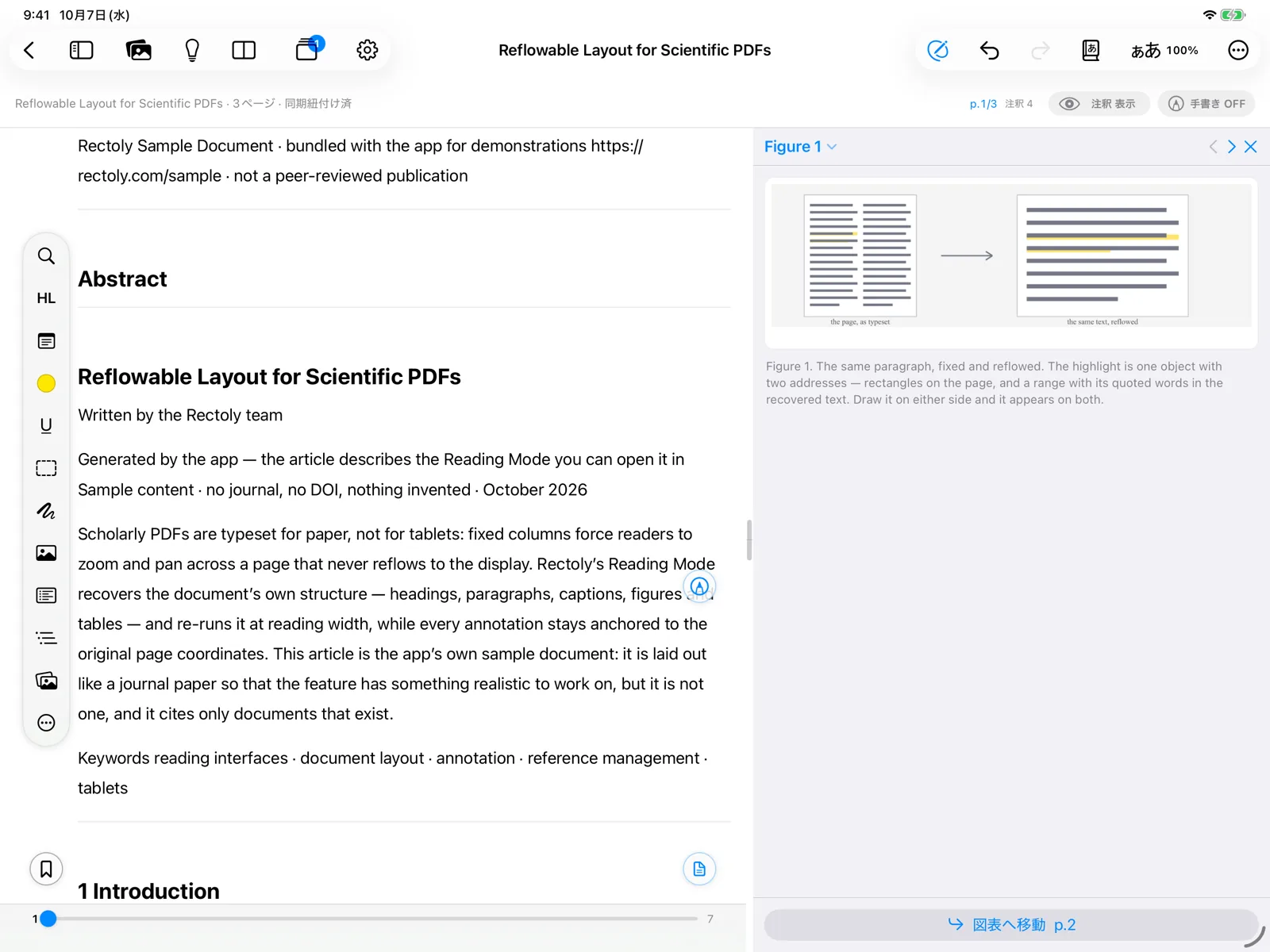This screenshot has width=1270, height=952.
Task: Undo the last action
Action: [x=989, y=51]
